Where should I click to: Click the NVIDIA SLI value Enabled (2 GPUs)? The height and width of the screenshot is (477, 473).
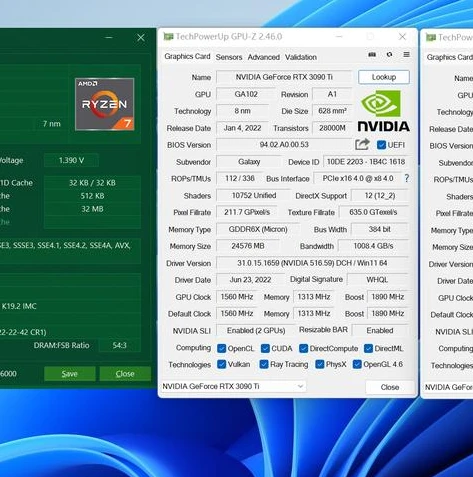tap(256, 331)
